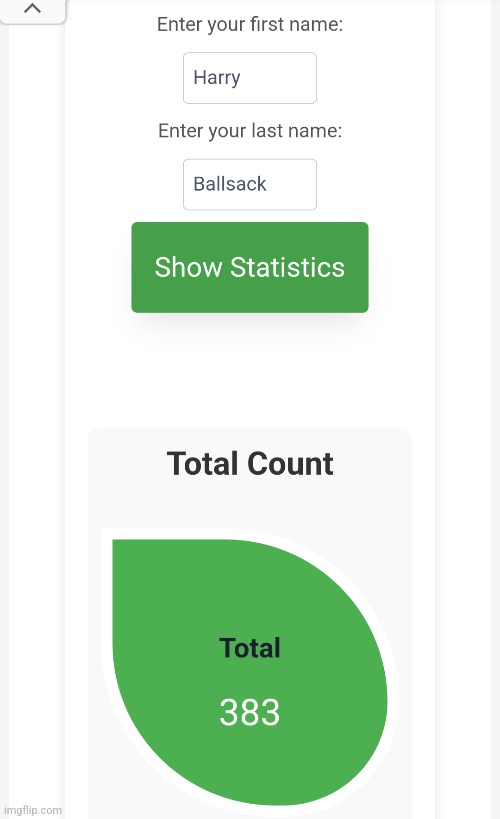Open the imgflip.com watermark link
Screen dimensions: 500x819
[x=32, y=810]
